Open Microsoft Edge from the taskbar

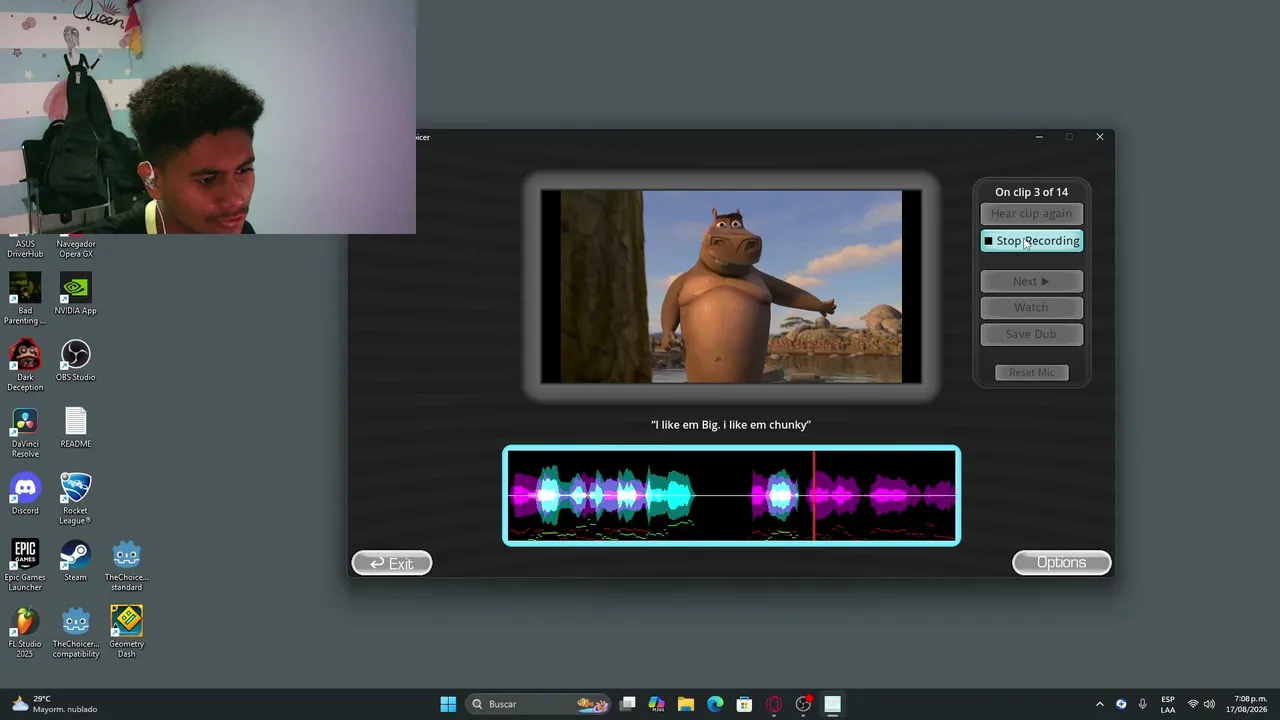click(715, 704)
